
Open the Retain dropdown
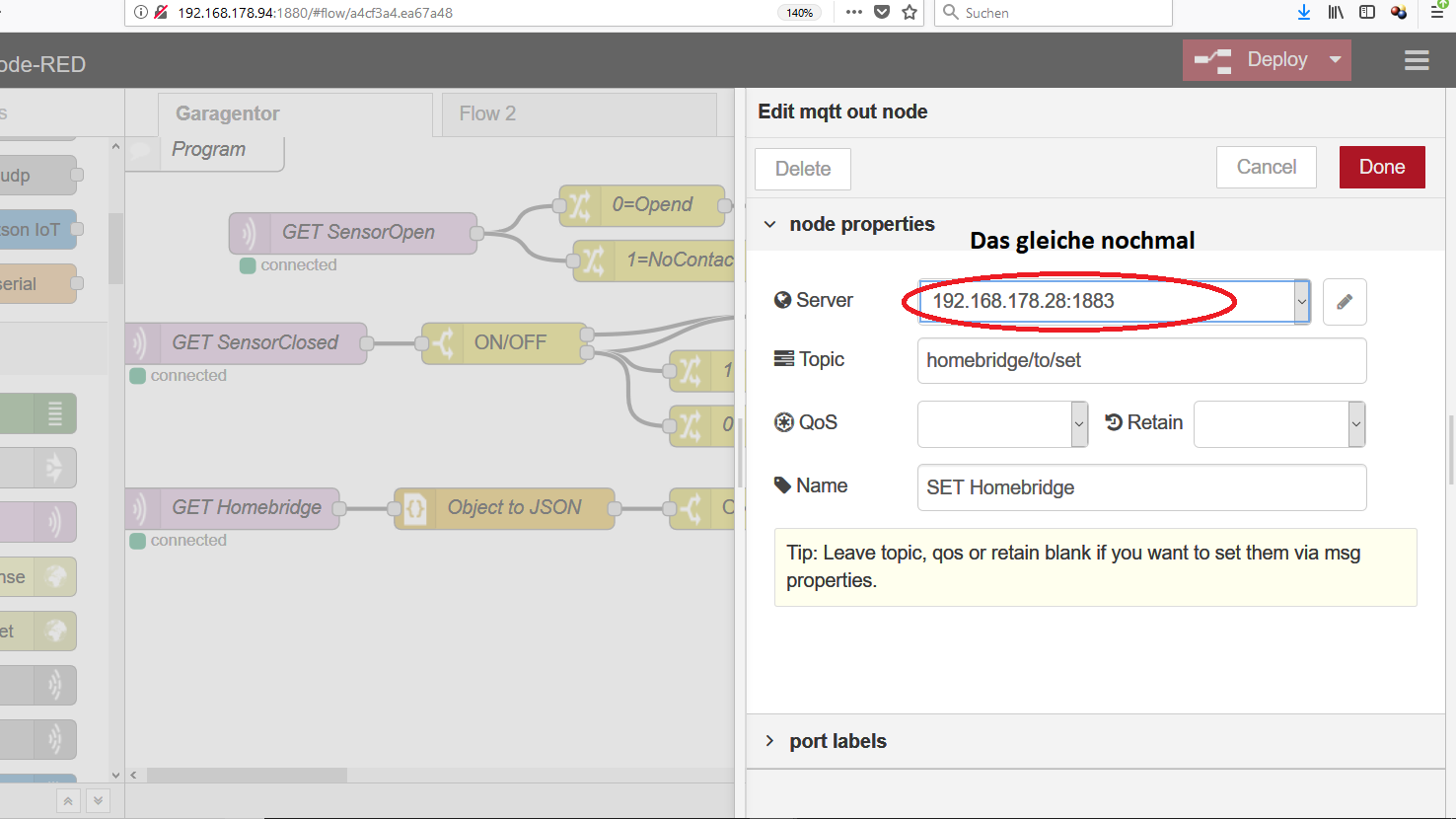pos(1355,424)
